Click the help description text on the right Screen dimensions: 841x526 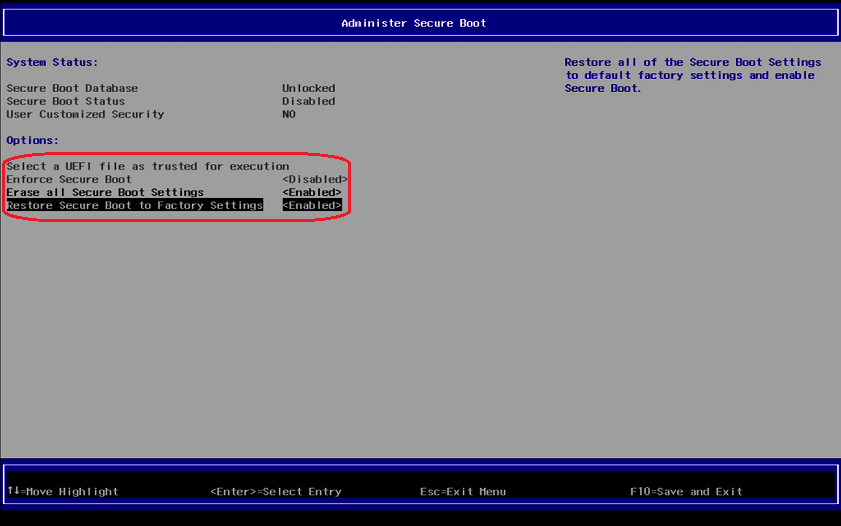[x=692, y=75]
